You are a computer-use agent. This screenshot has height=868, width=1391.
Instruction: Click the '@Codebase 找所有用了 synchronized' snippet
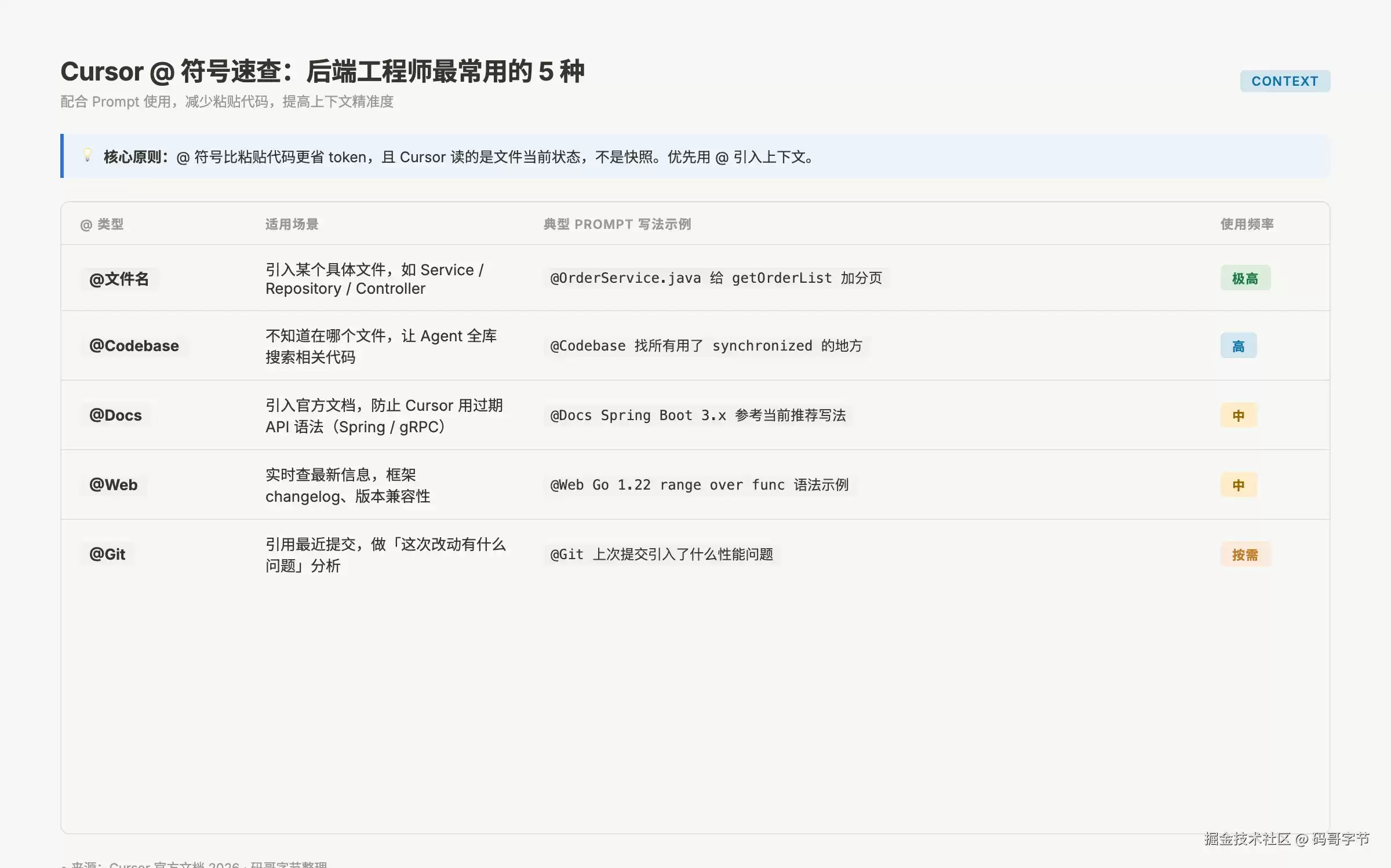coord(706,346)
